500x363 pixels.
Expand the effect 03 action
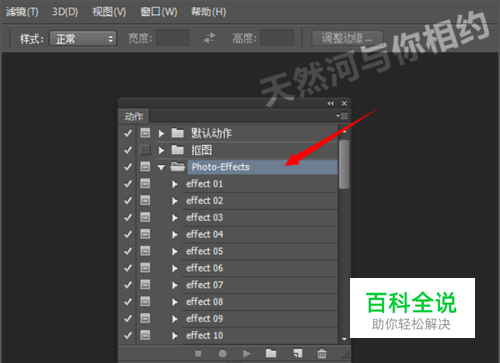175,218
